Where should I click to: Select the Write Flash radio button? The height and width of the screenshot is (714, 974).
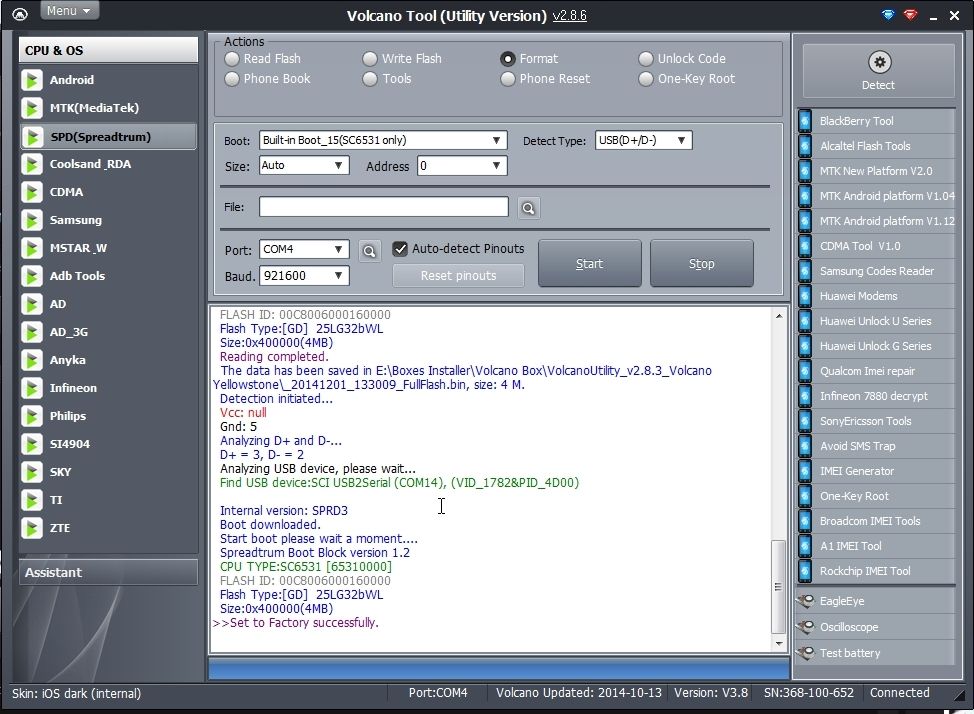pyautogui.click(x=370, y=58)
